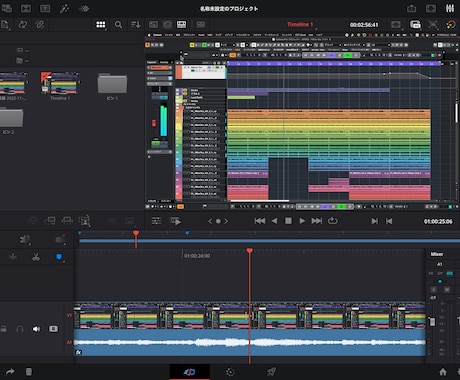This screenshot has width=460, height=380.
Task: Open the ビン 1 folder
Action: point(112,83)
